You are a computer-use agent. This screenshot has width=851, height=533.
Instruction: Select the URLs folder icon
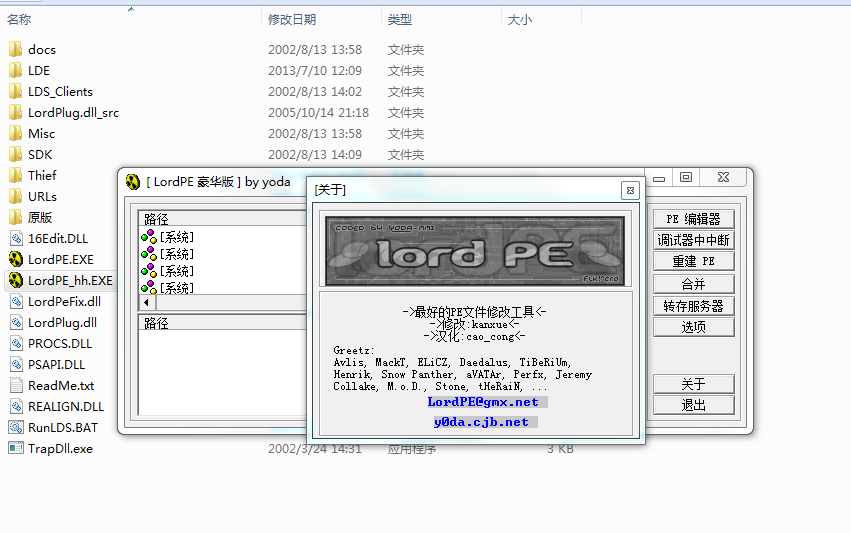[x=16, y=196]
